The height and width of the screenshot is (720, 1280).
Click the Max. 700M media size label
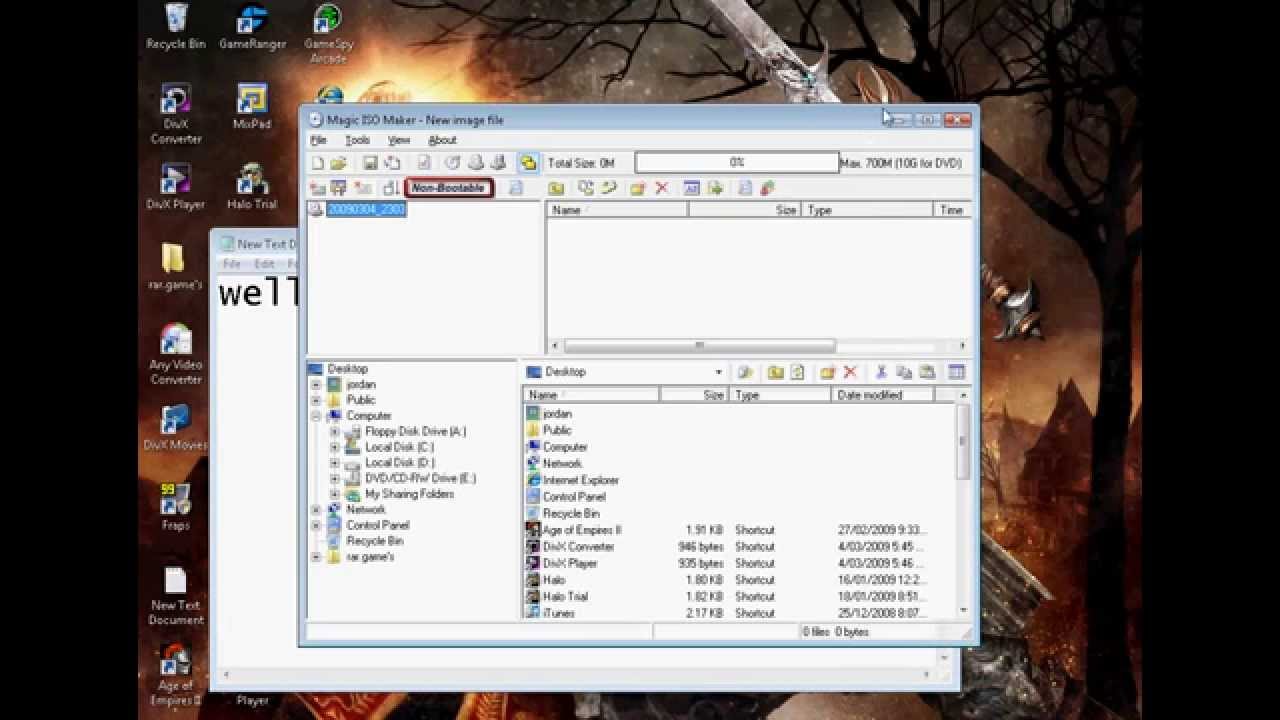click(901, 163)
